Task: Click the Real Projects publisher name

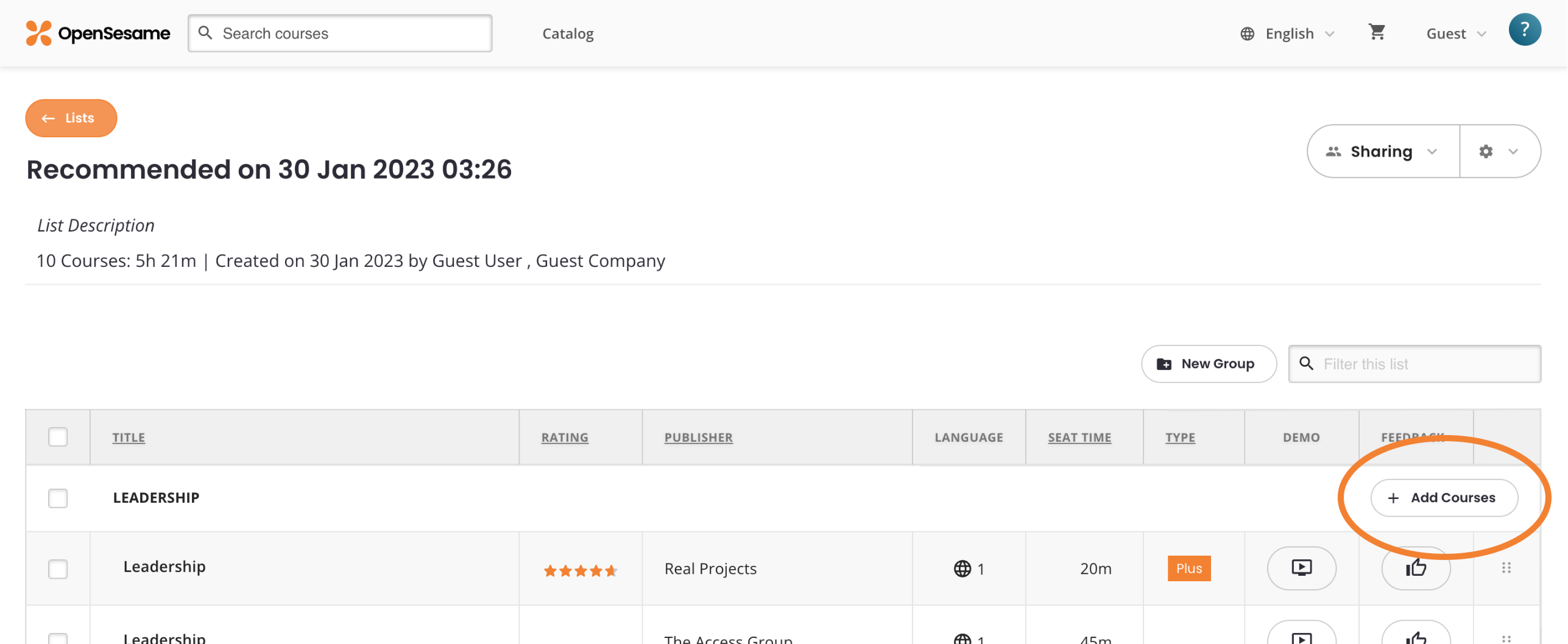Action: point(710,568)
